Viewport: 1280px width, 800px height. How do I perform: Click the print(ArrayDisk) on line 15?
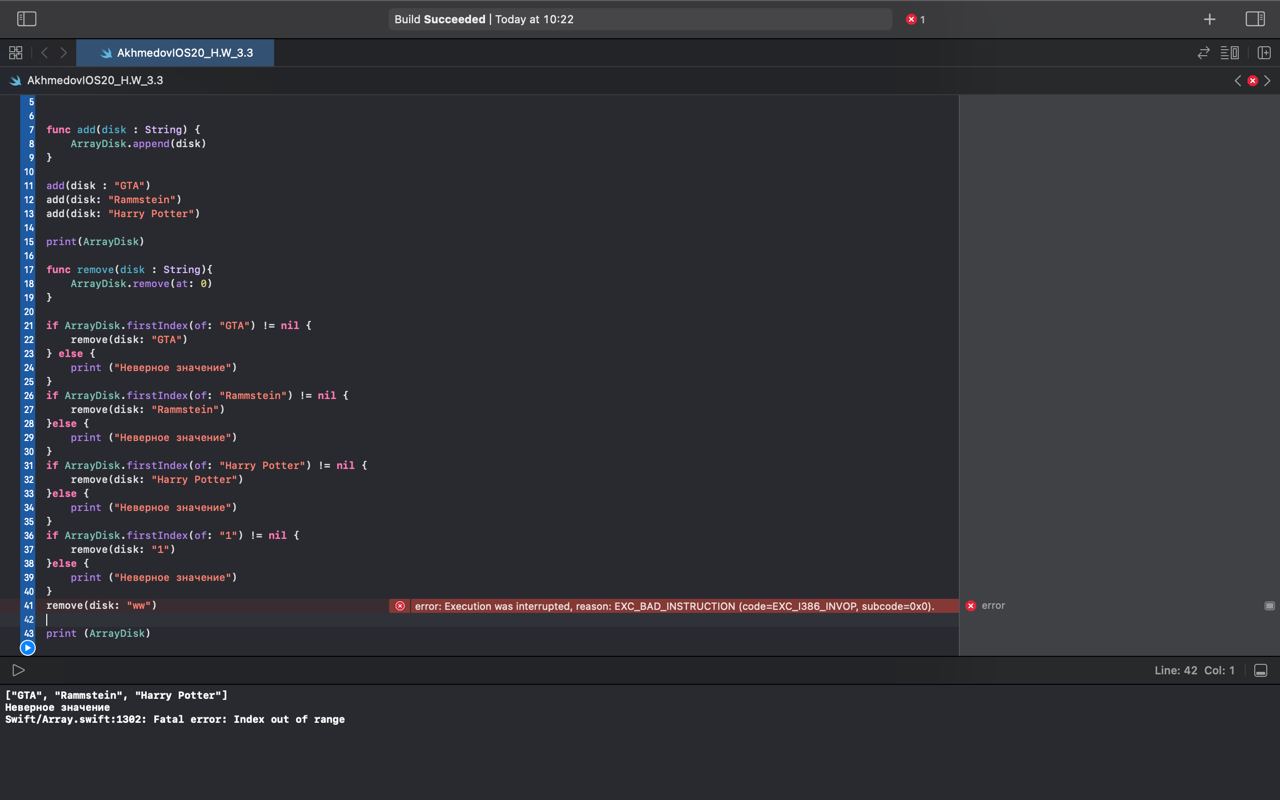(95, 242)
